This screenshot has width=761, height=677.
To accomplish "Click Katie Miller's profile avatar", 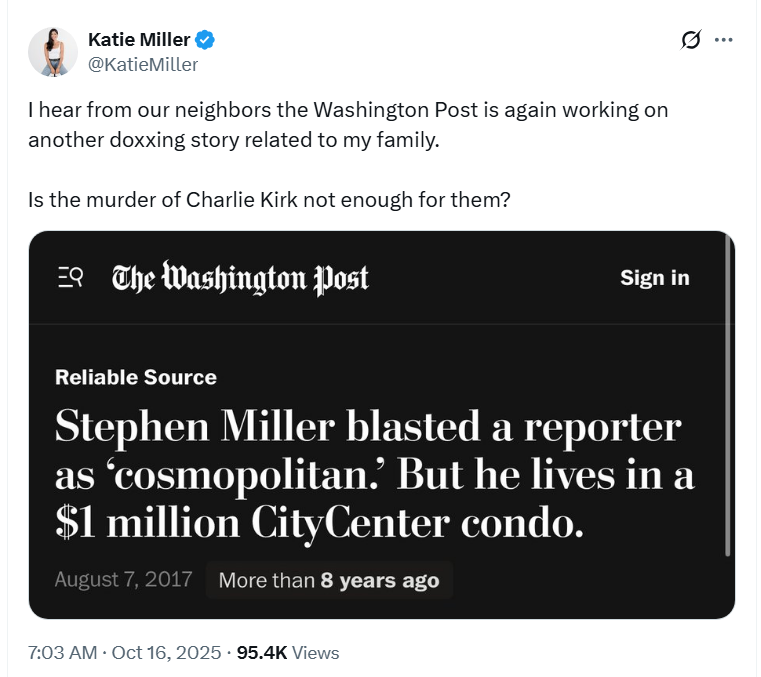I will point(53,52).
